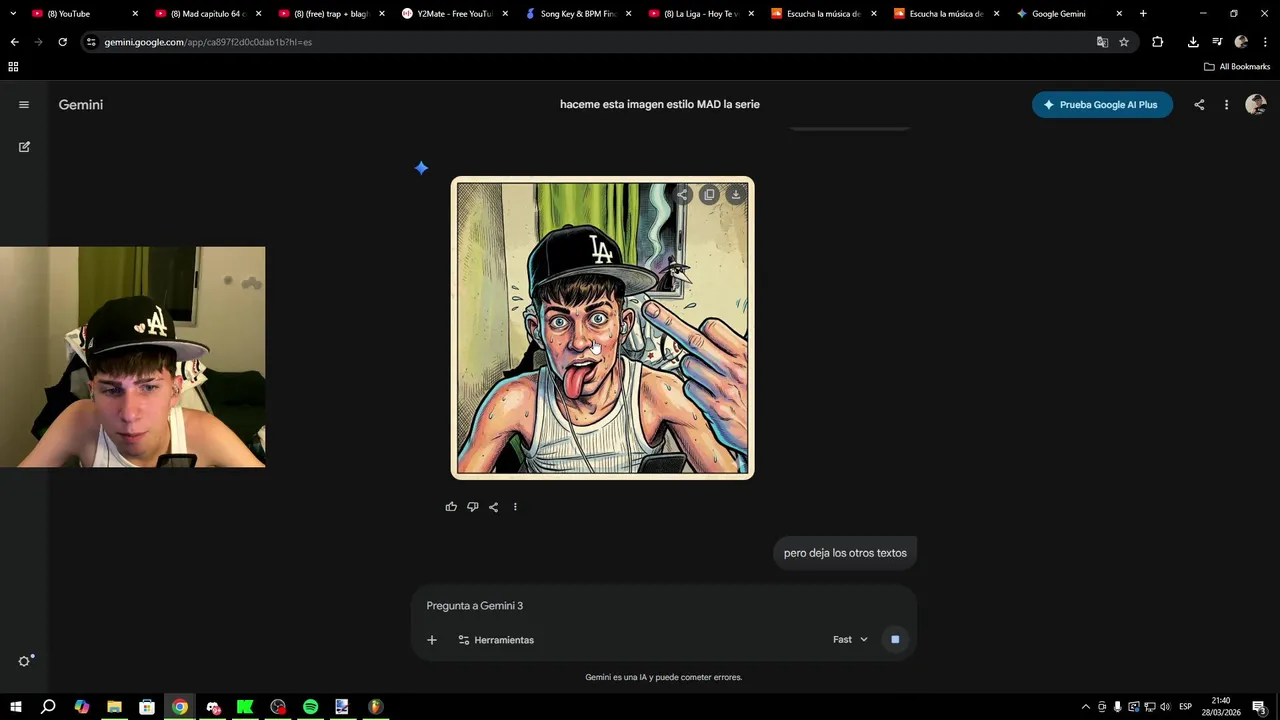Share the generated image via overlay share icon
Image resolution: width=1280 pixels, height=720 pixels.
tap(682, 195)
